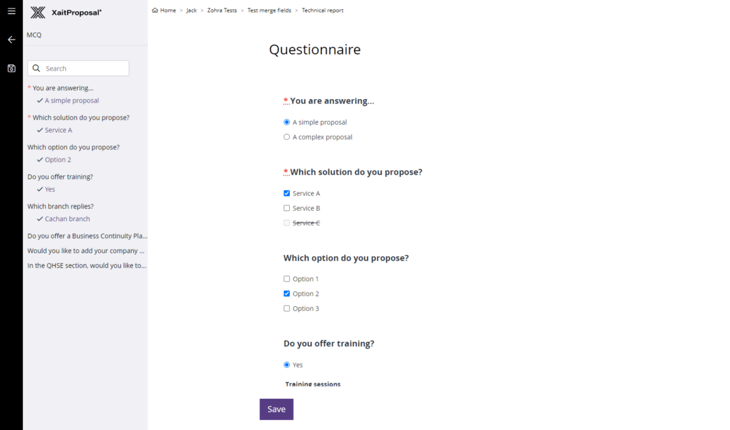Check the Service B checkbox
The image size is (730, 430).
point(287,208)
